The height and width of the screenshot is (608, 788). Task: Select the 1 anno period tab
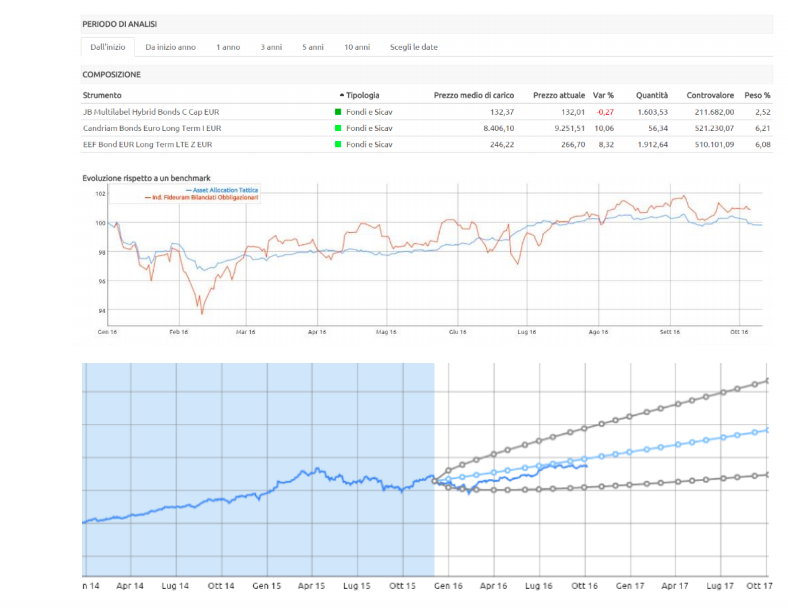(228, 47)
